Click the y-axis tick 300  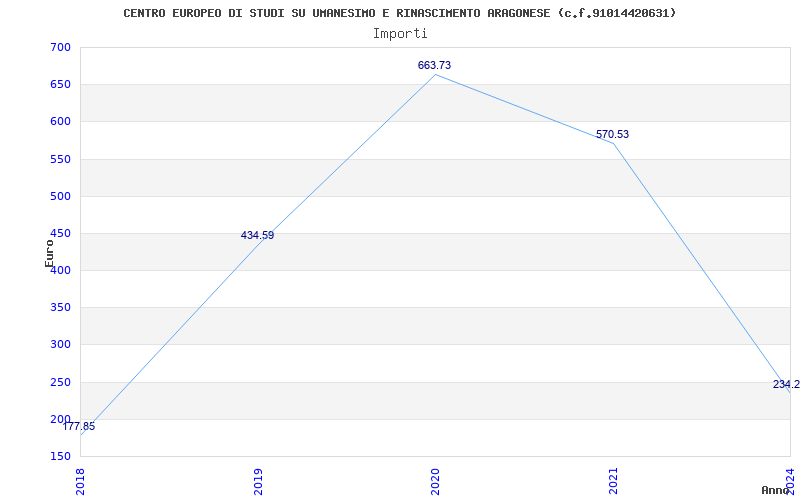[x=60, y=345]
